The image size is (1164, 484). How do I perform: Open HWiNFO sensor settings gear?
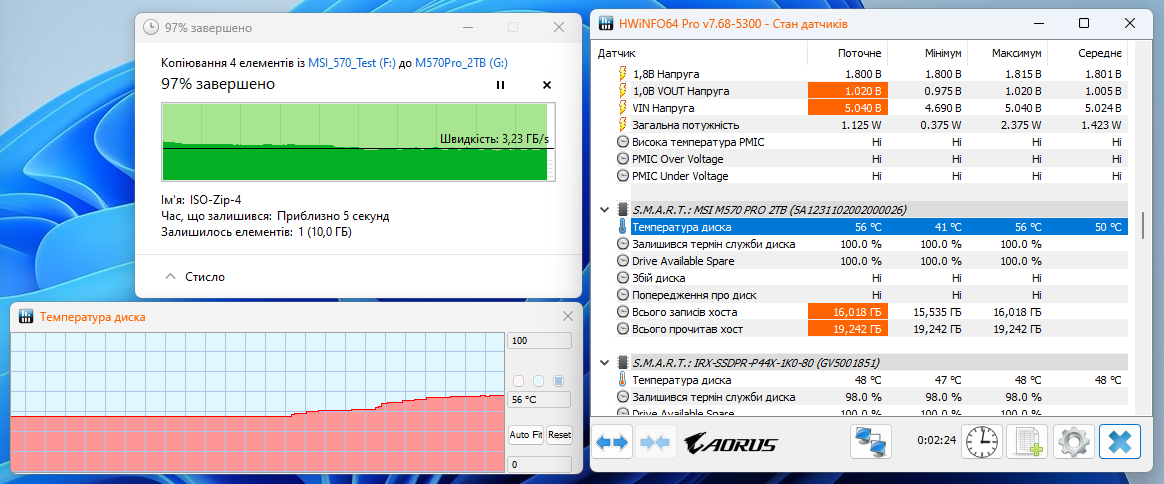coord(1073,443)
